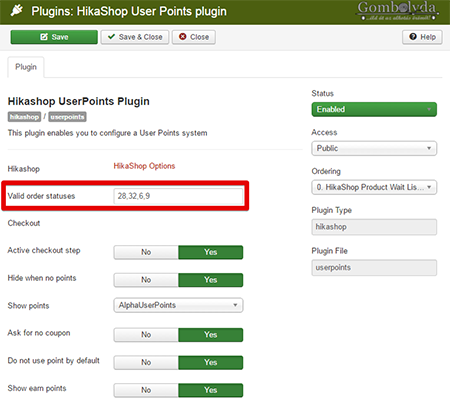
Task: Click the Plugin File userpoints field
Action: (374, 268)
